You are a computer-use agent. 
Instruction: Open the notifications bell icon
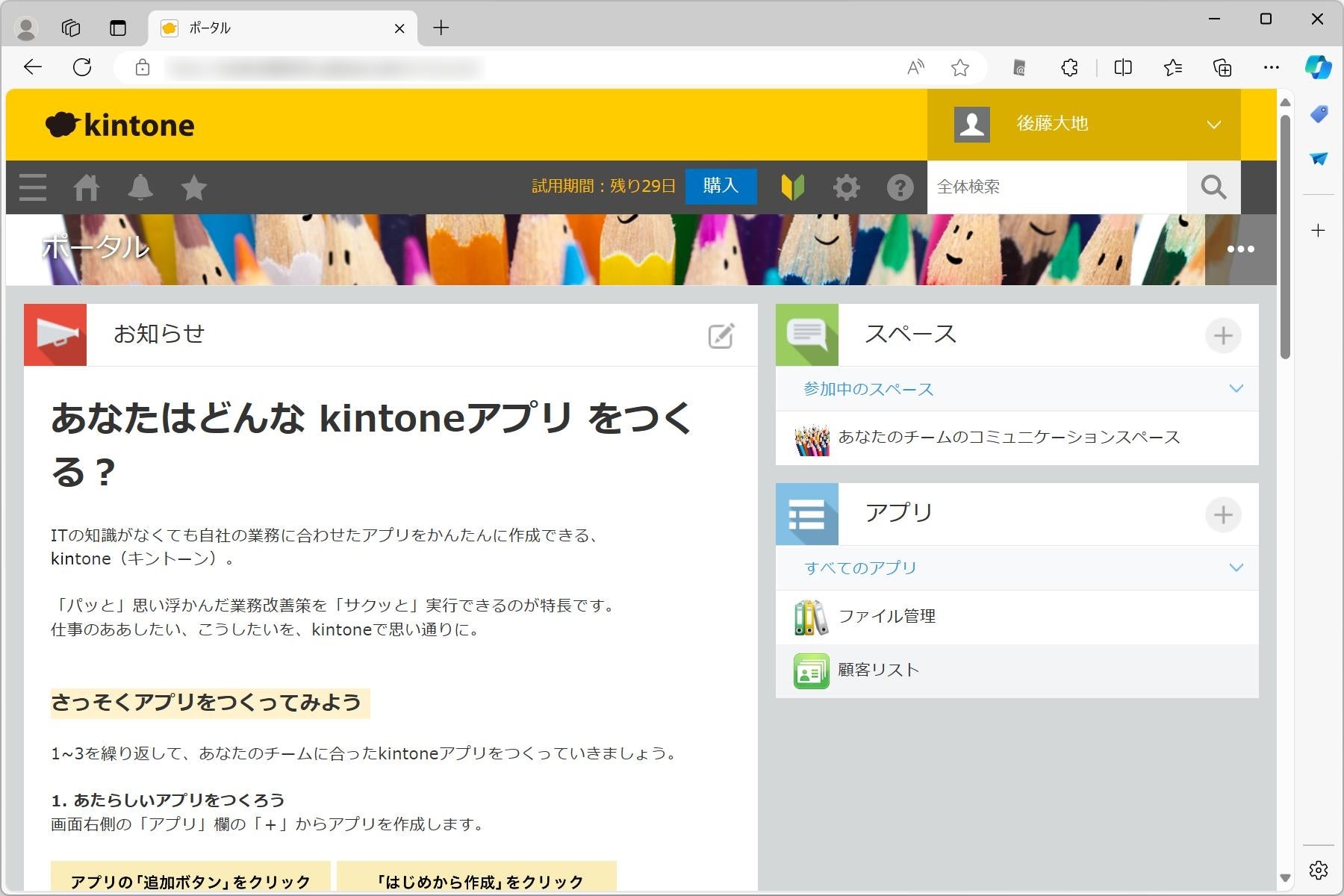pos(140,187)
